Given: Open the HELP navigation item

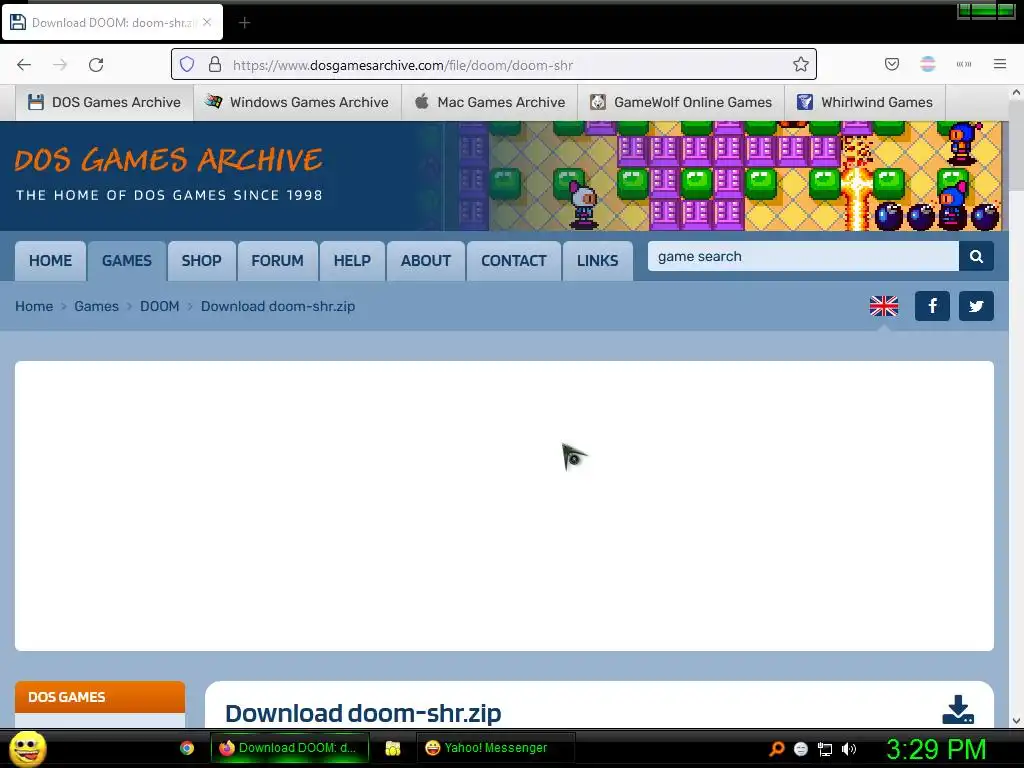Looking at the screenshot, I should [352, 261].
